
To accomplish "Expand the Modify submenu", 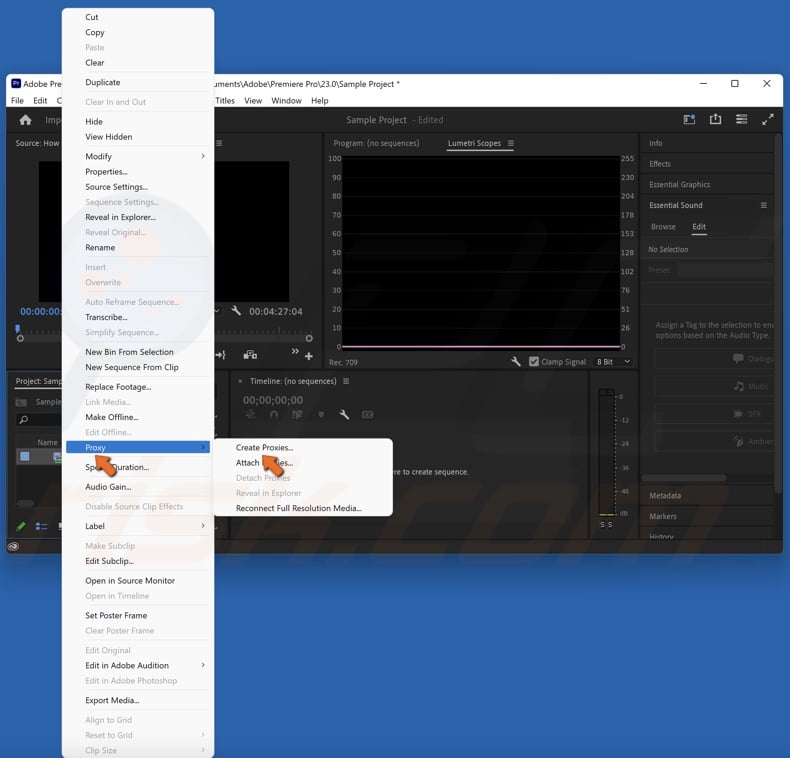I will point(138,156).
